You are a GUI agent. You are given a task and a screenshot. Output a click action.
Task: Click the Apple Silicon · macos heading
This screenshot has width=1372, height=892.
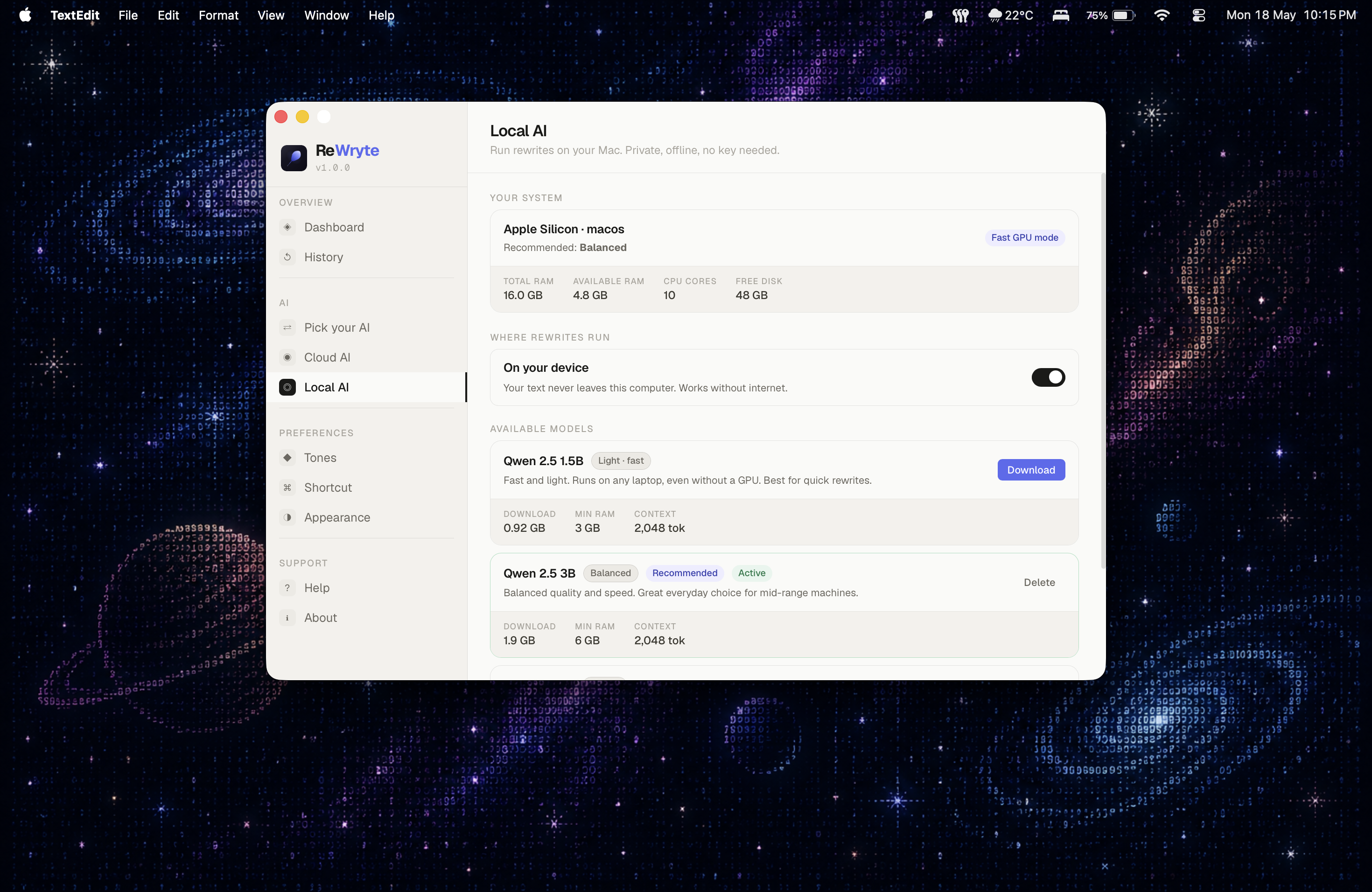tap(563, 229)
